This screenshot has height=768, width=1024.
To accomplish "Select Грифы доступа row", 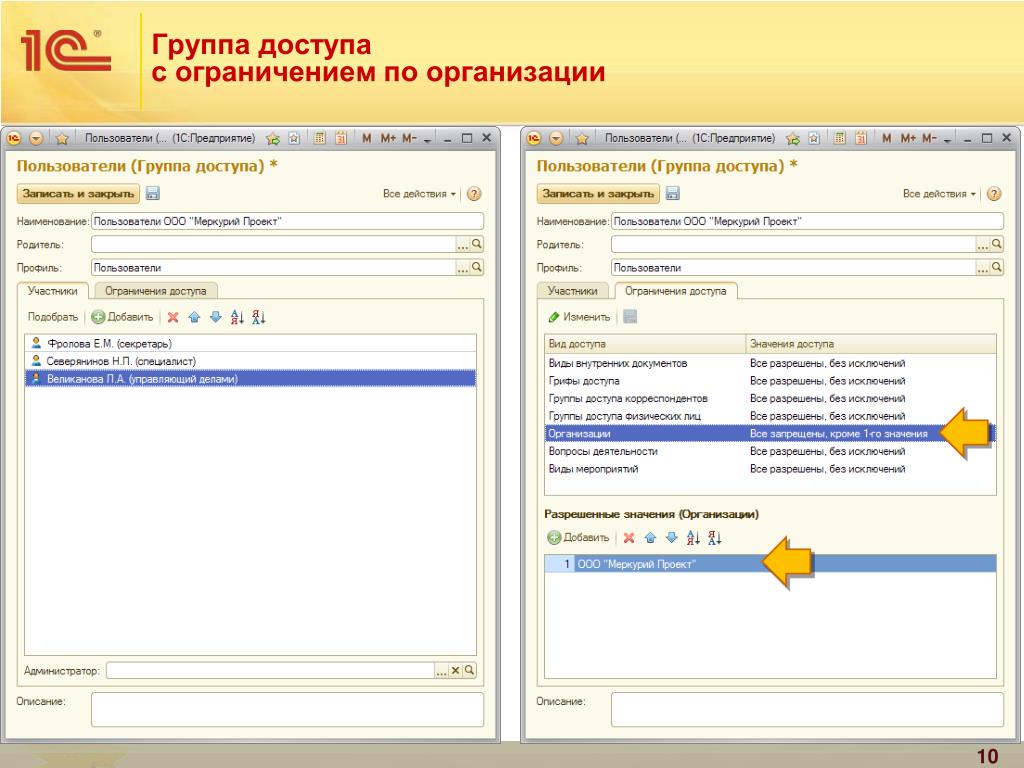I will (770, 381).
